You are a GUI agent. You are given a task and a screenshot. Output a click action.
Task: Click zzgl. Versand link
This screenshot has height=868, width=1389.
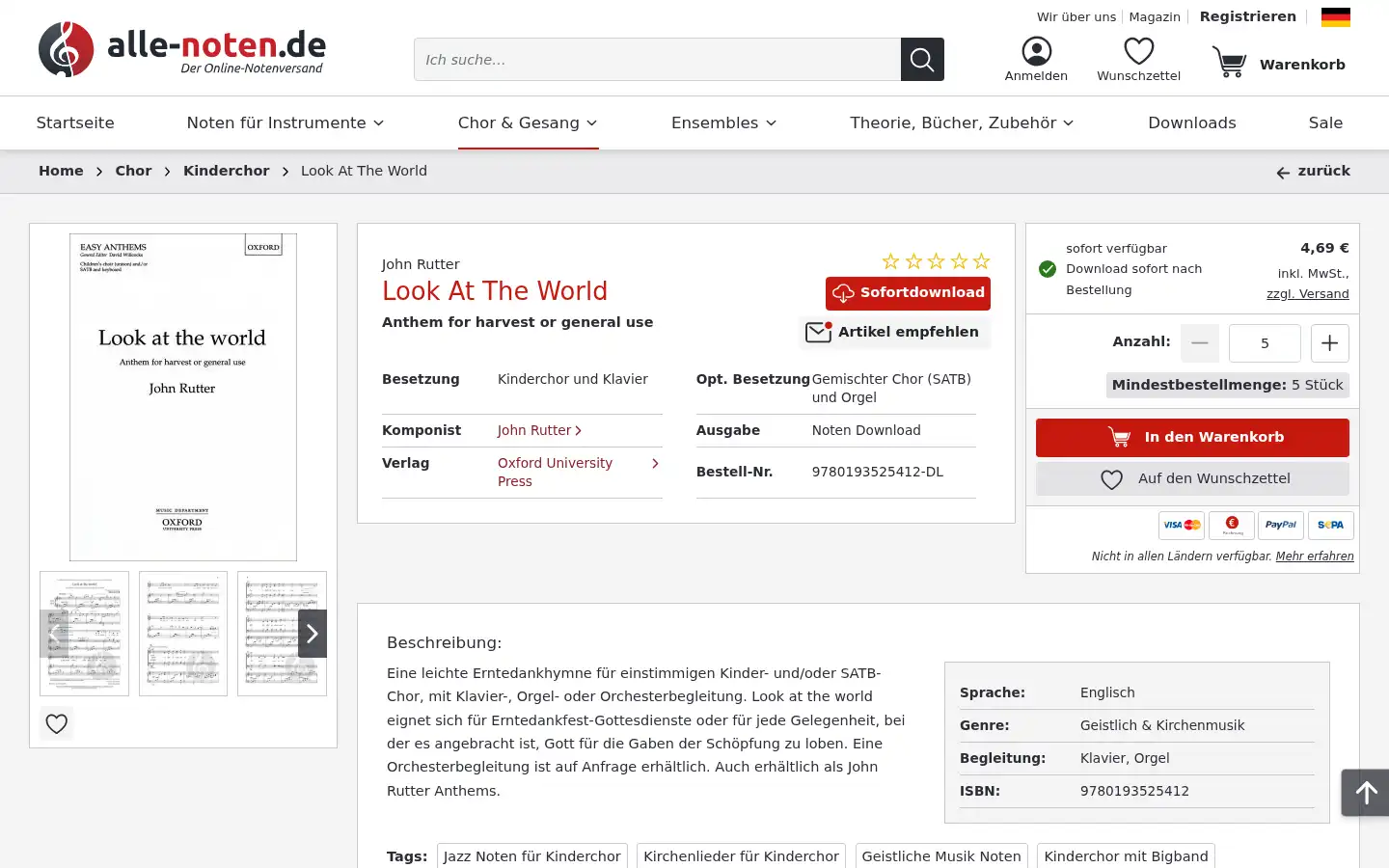[1307, 294]
